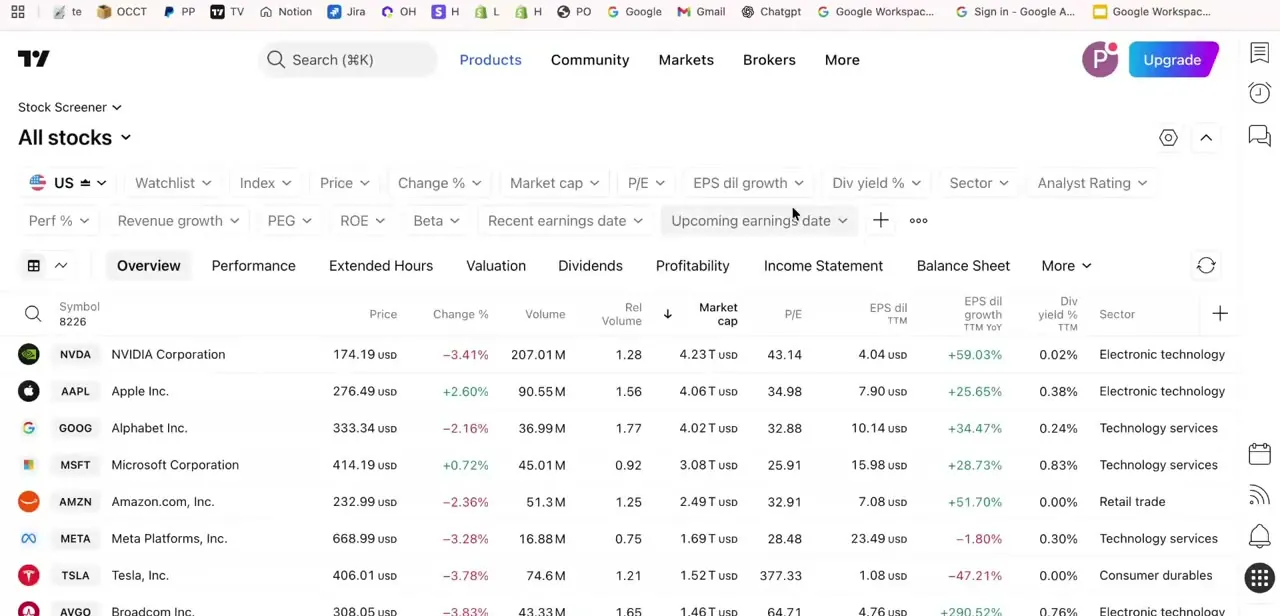Open the Watchlist filter dropdown
Image resolution: width=1280 pixels, height=616 pixels.
click(x=173, y=183)
